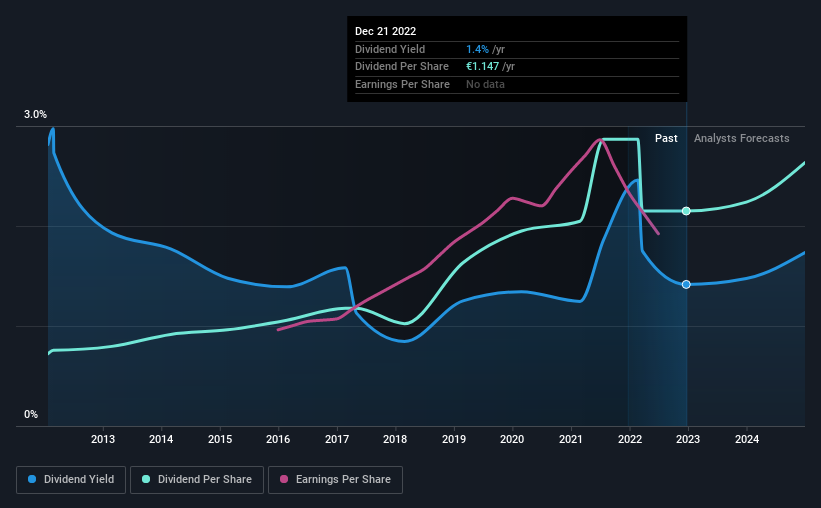This screenshot has width=821, height=508.
Task: Click the 1.4% dividend yield value
Action: coord(477,49)
